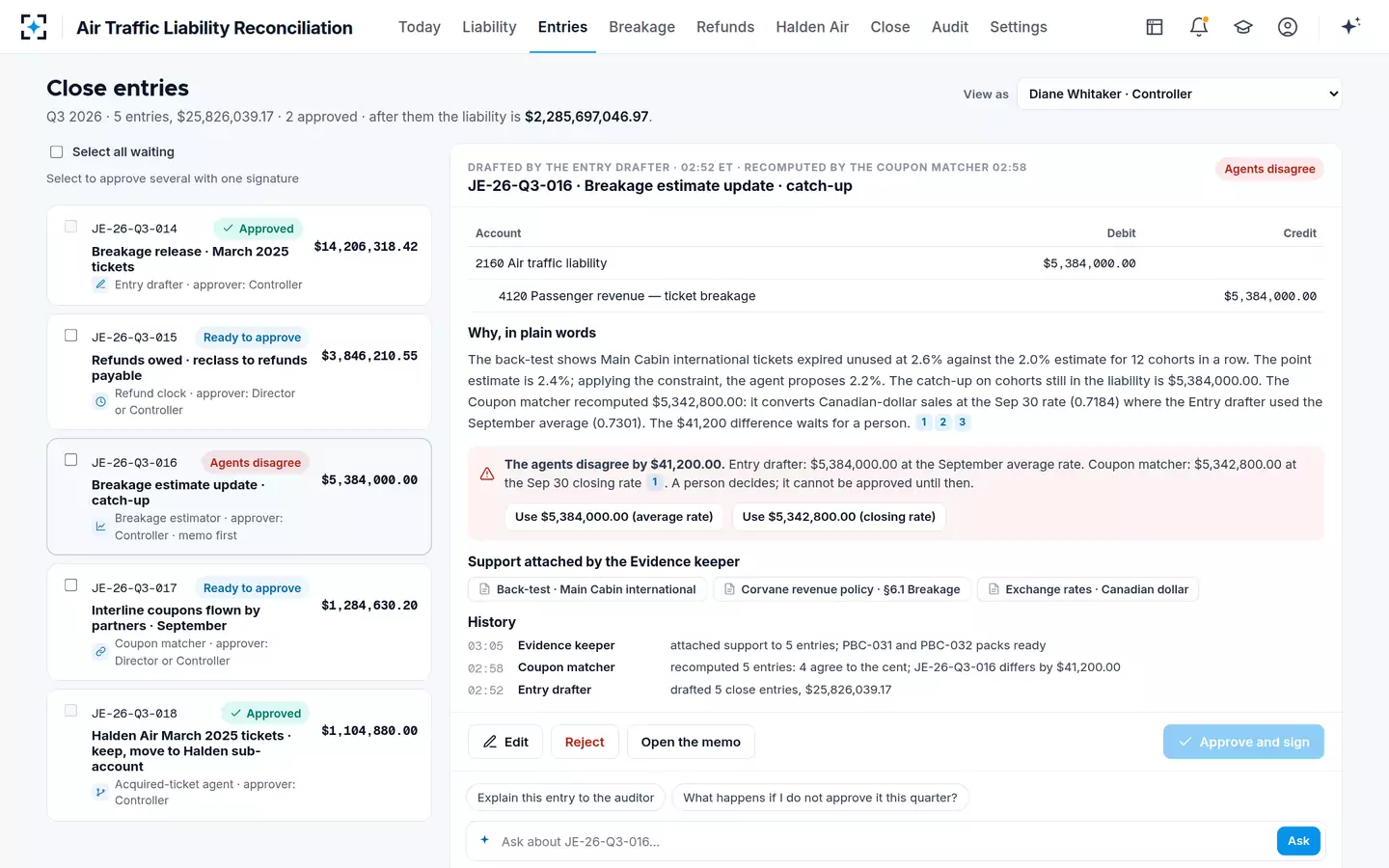Expand the View as role dropdown
Screen dimensions: 1389x868
pyautogui.click(x=1179, y=94)
